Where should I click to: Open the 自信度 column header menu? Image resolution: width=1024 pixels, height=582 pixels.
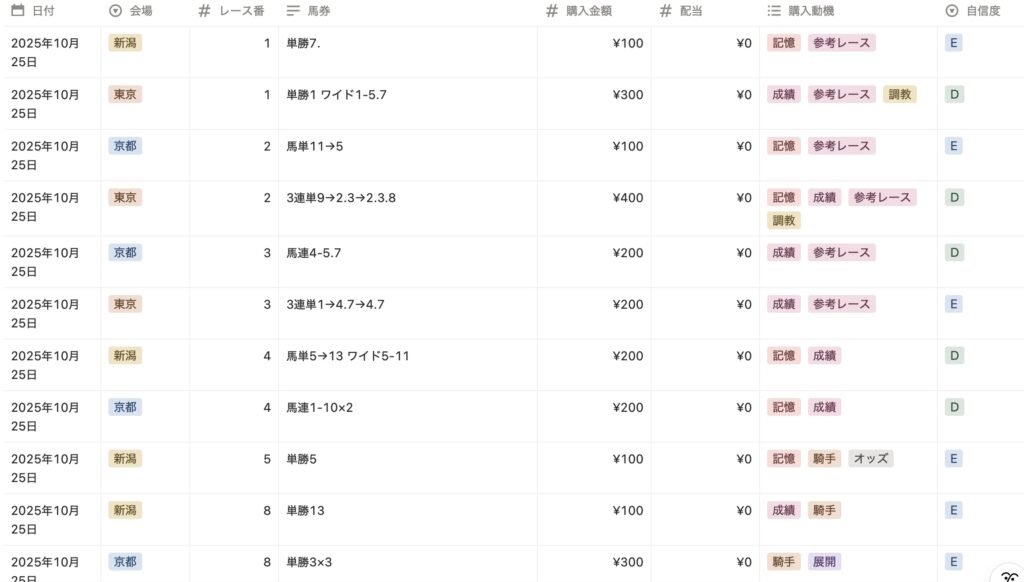click(x=978, y=11)
